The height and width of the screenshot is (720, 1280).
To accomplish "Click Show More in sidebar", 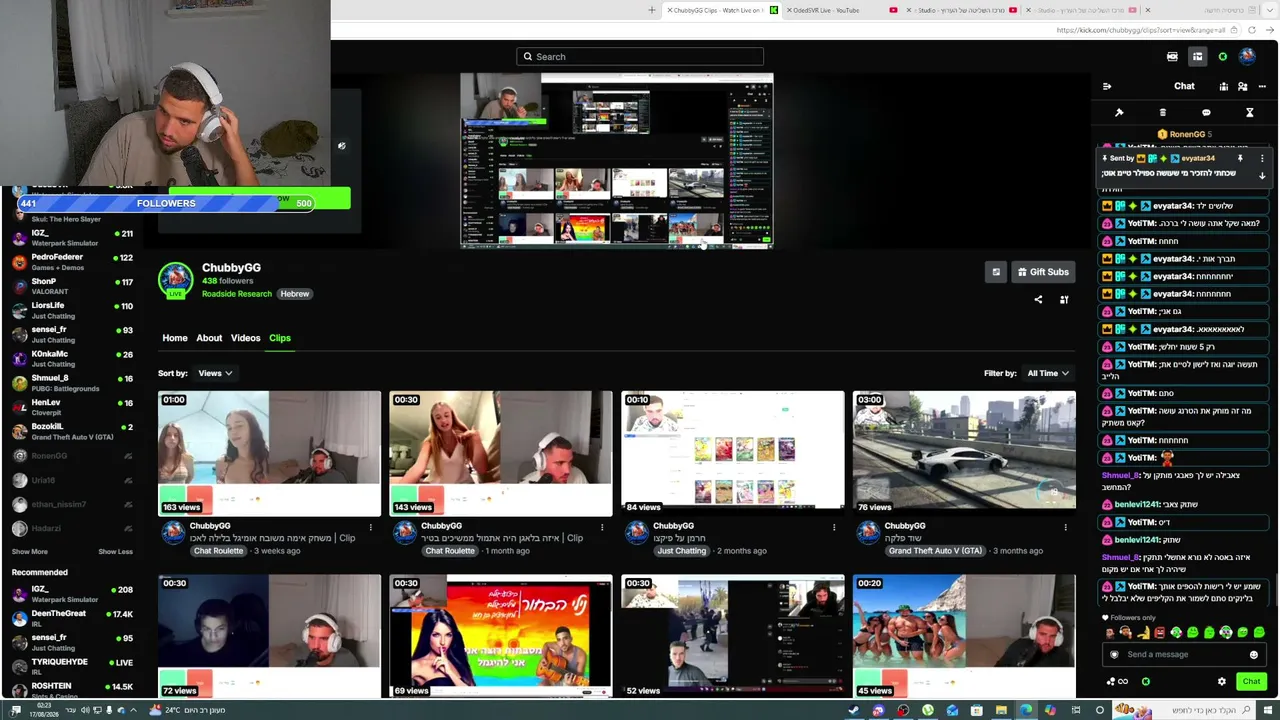I will (x=30, y=552).
